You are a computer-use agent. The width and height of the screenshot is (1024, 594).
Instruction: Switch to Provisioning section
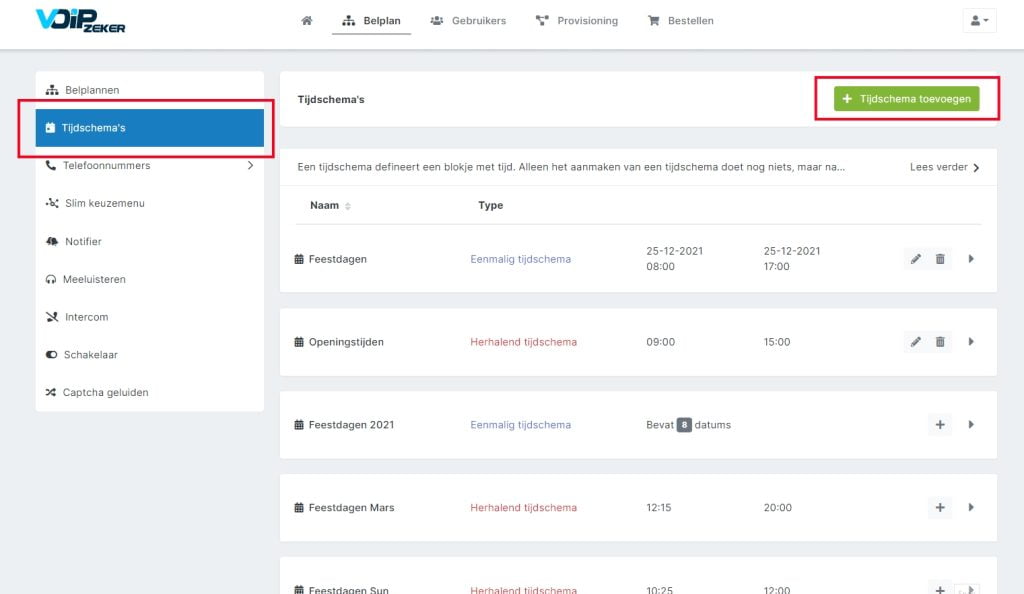tap(577, 20)
